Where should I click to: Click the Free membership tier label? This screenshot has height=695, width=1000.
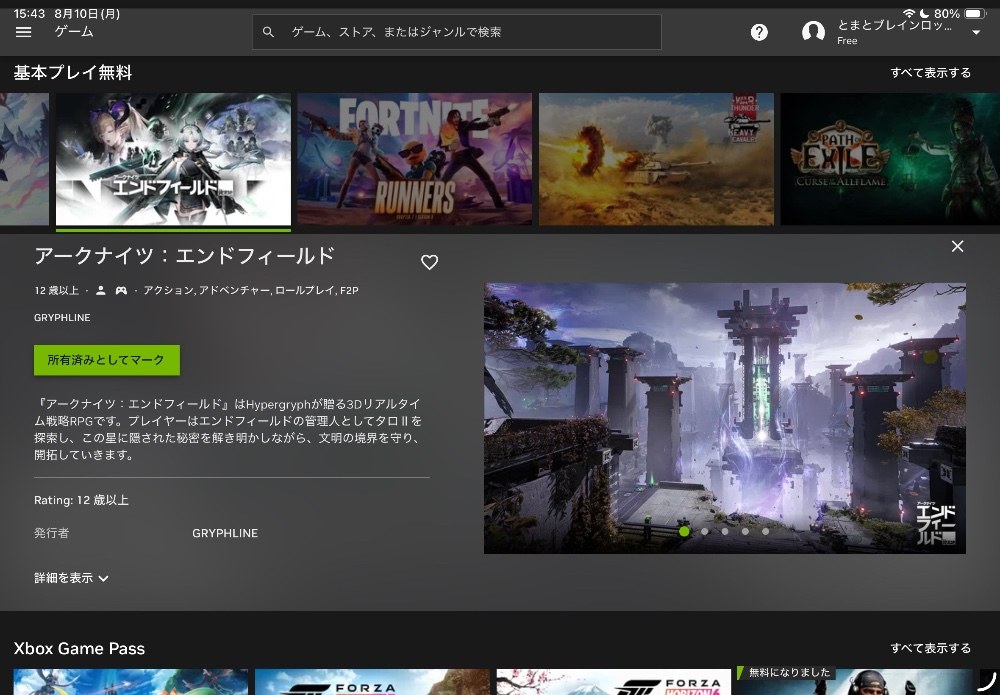click(x=847, y=41)
